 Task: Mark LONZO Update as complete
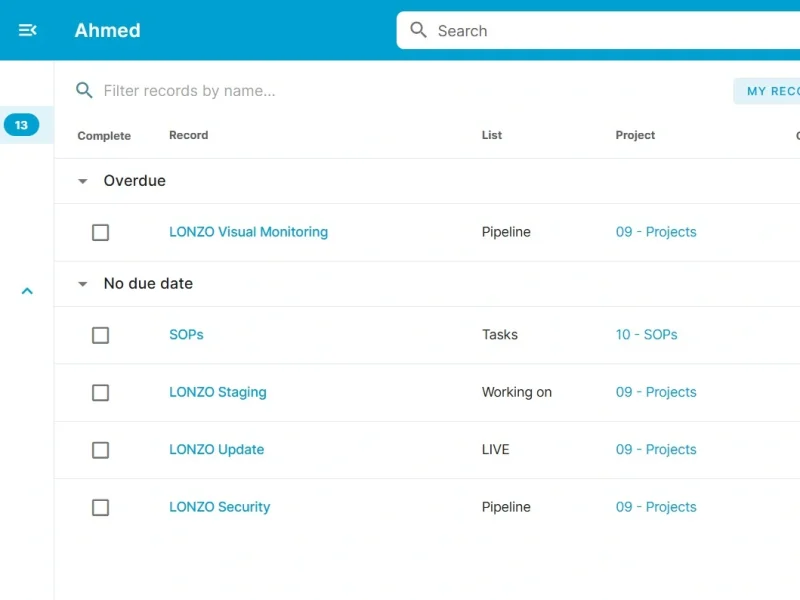click(x=101, y=450)
